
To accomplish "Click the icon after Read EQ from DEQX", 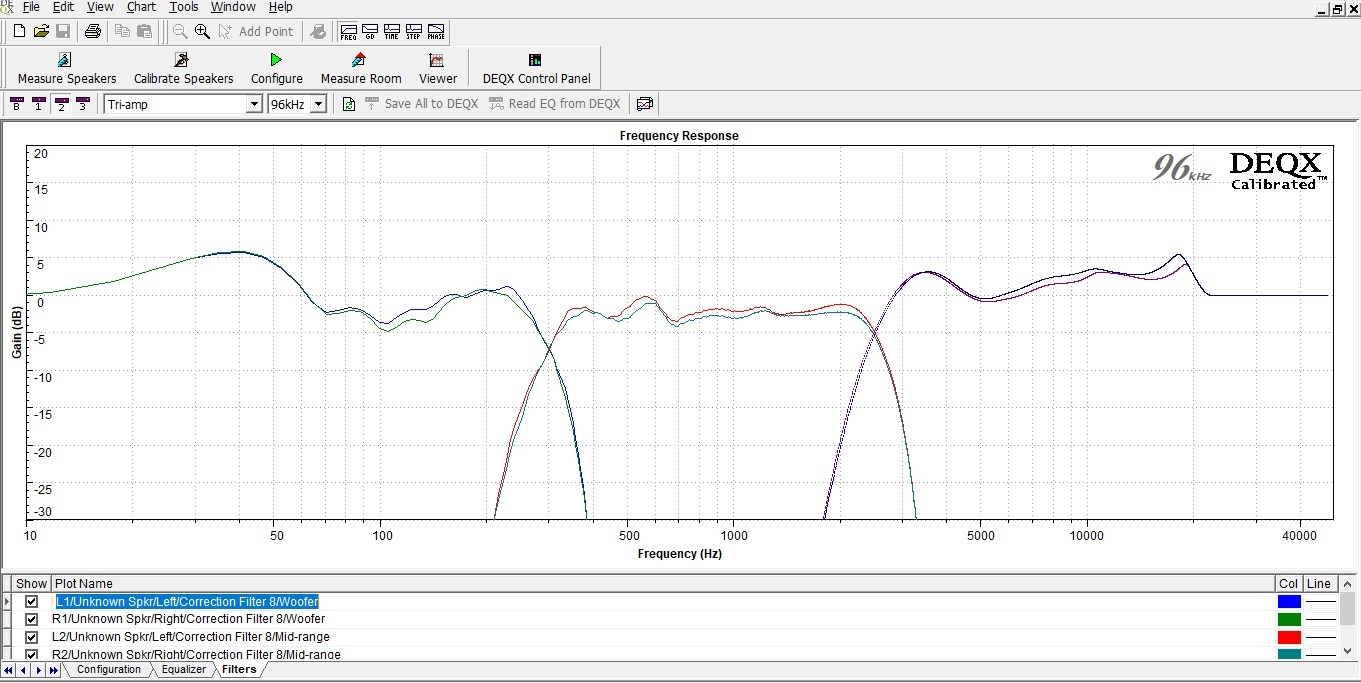I will click(x=645, y=103).
